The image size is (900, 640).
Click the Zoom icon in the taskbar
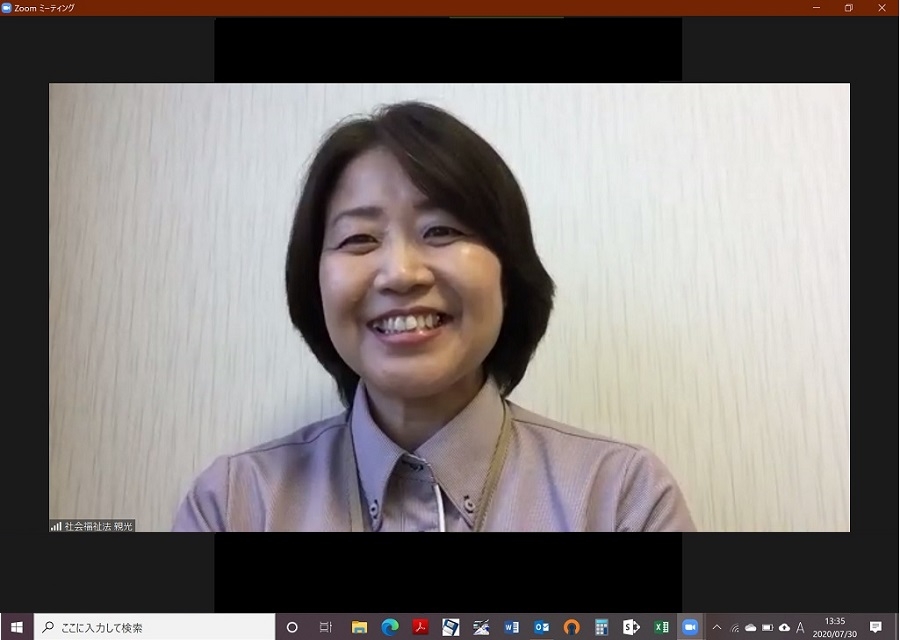click(x=690, y=627)
